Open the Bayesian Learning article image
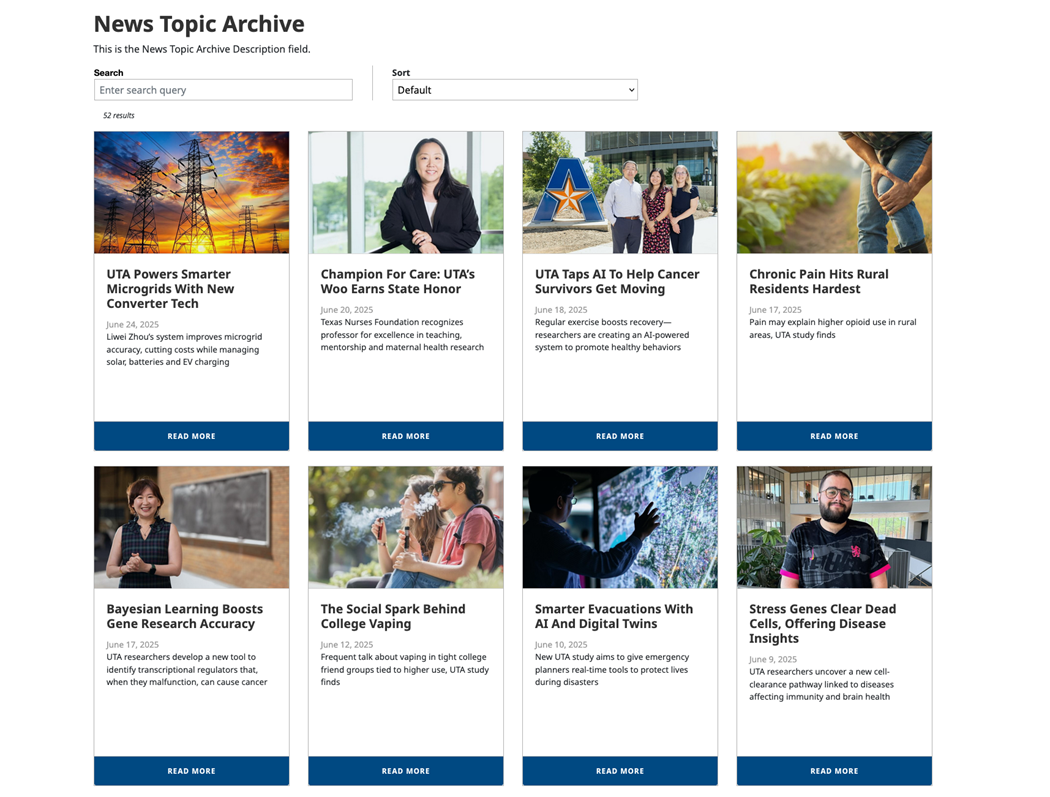The height and width of the screenshot is (797, 1050). click(x=192, y=527)
